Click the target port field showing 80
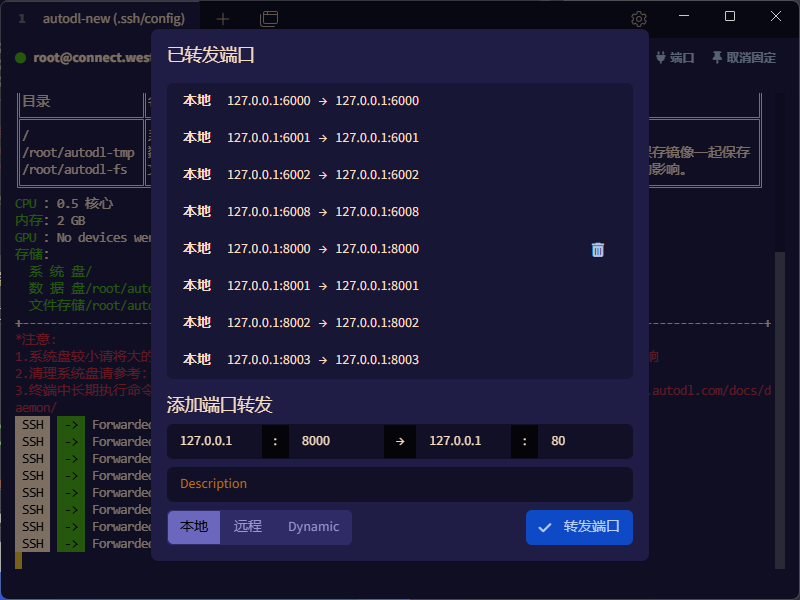The height and width of the screenshot is (600, 800). click(584, 441)
